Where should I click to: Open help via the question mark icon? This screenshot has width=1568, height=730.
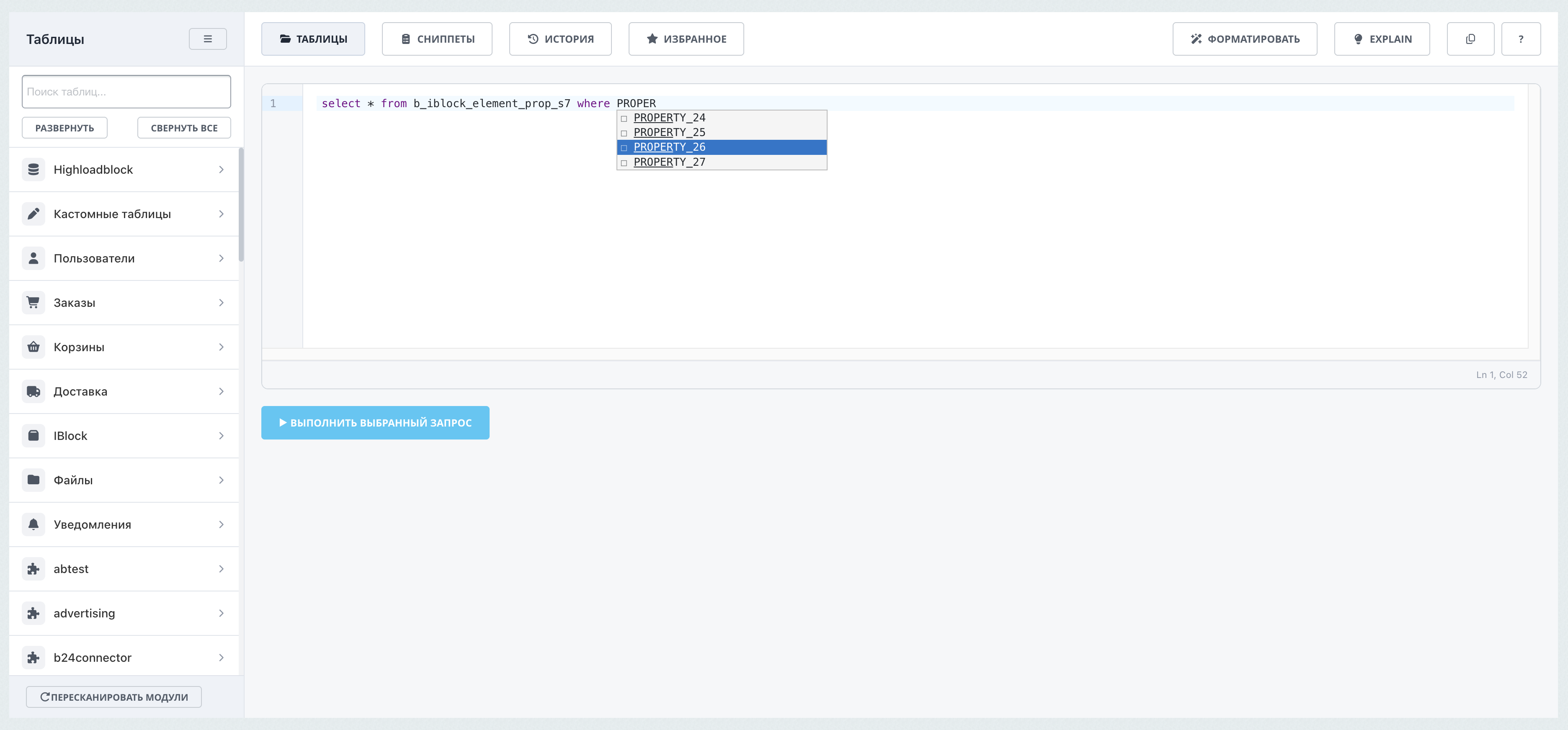coord(1521,39)
